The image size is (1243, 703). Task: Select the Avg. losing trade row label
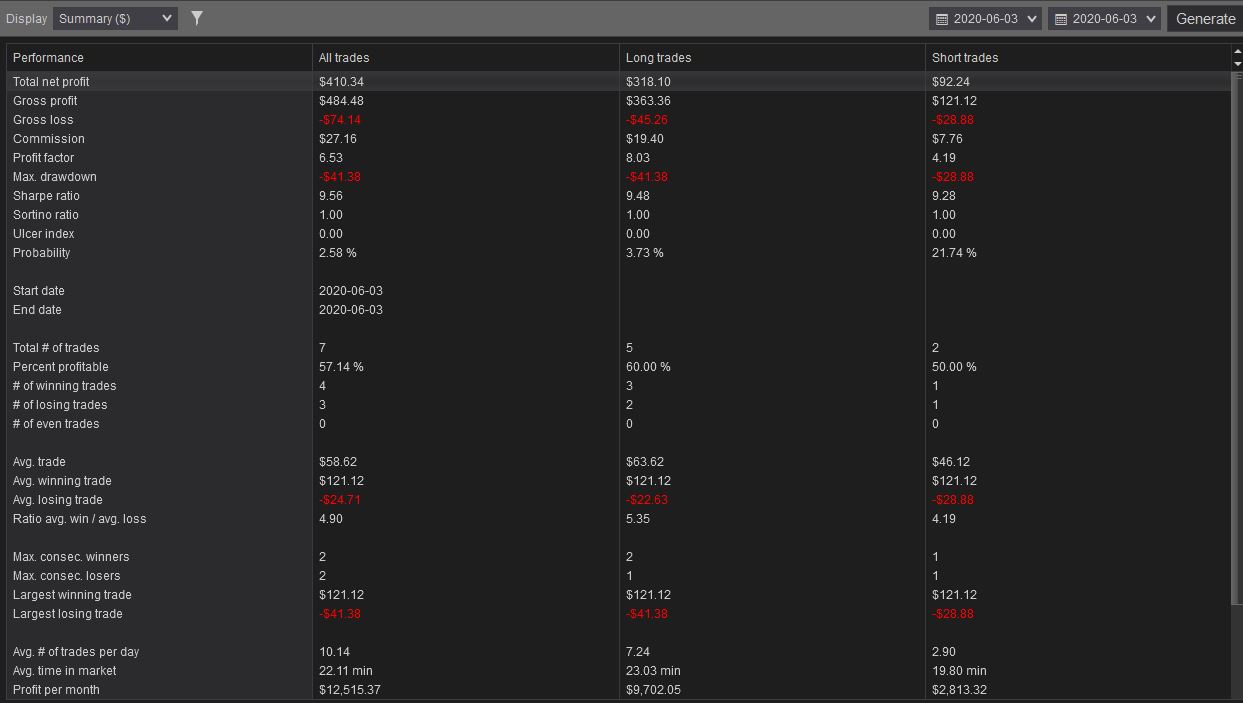click(x=58, y=500)
